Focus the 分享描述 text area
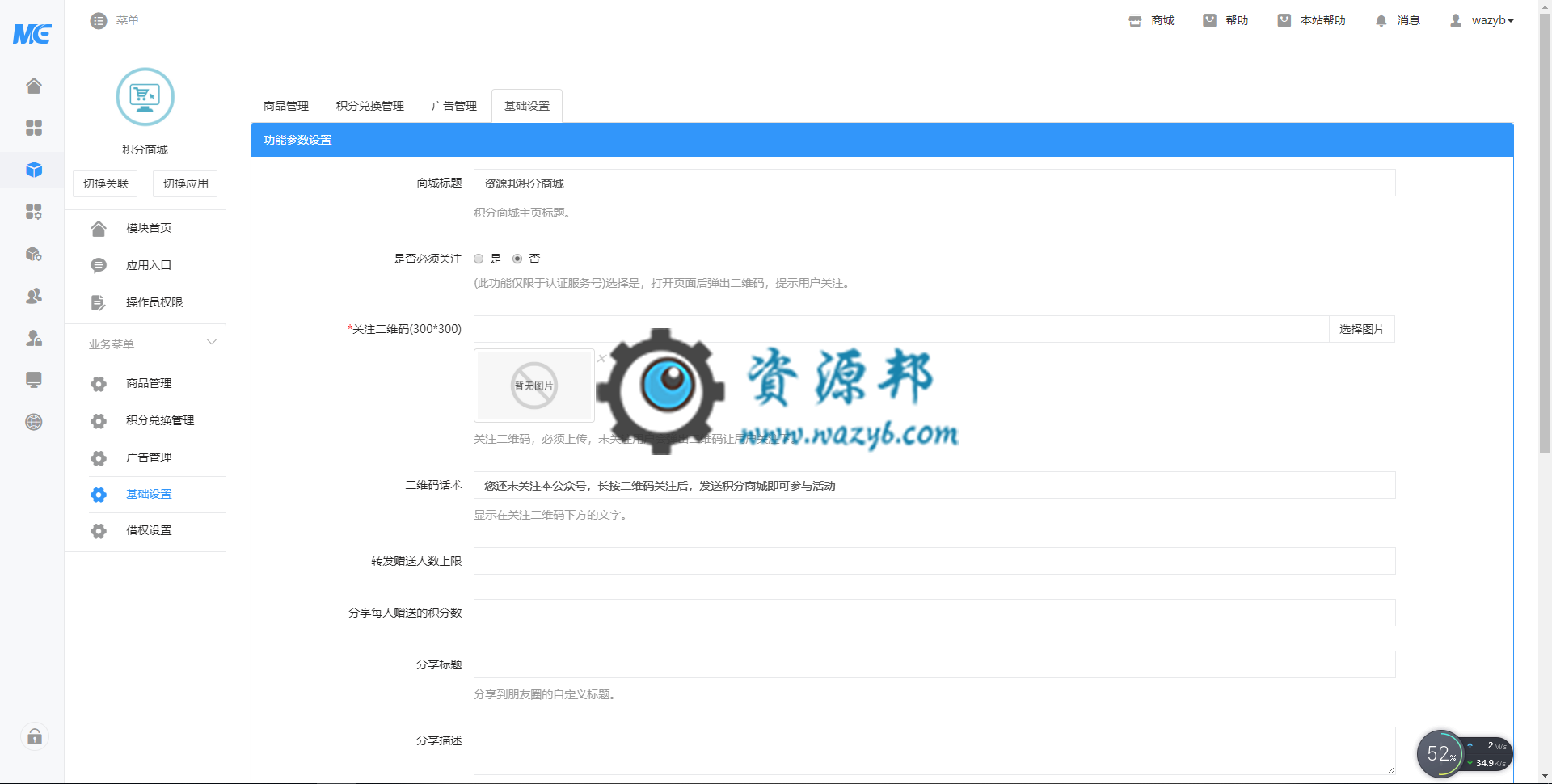The height and width of the screenshot is (784, 1552). [x=934, y=751]
